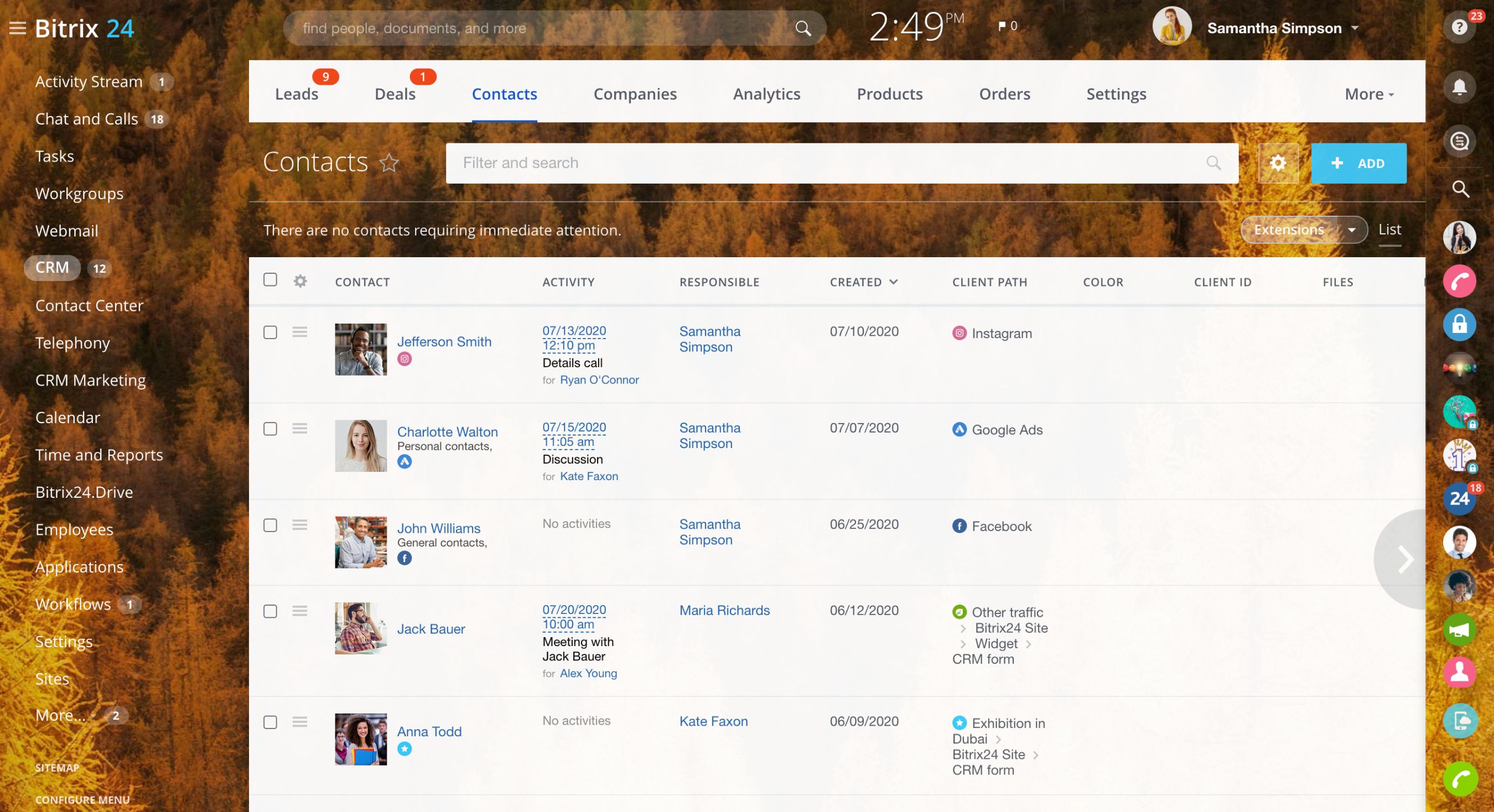Open the hamburger menu next to Bitrix 24
The width and height of the screenshot is (1494, 812).
17,28
